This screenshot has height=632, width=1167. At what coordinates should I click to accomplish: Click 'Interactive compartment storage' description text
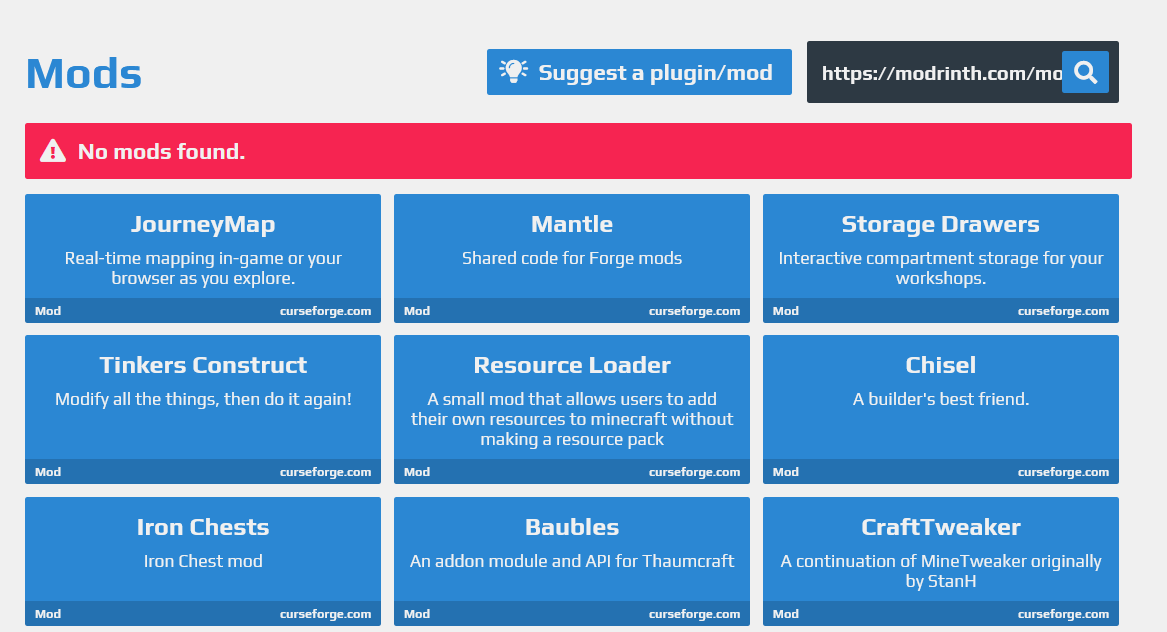coord(941,268)
